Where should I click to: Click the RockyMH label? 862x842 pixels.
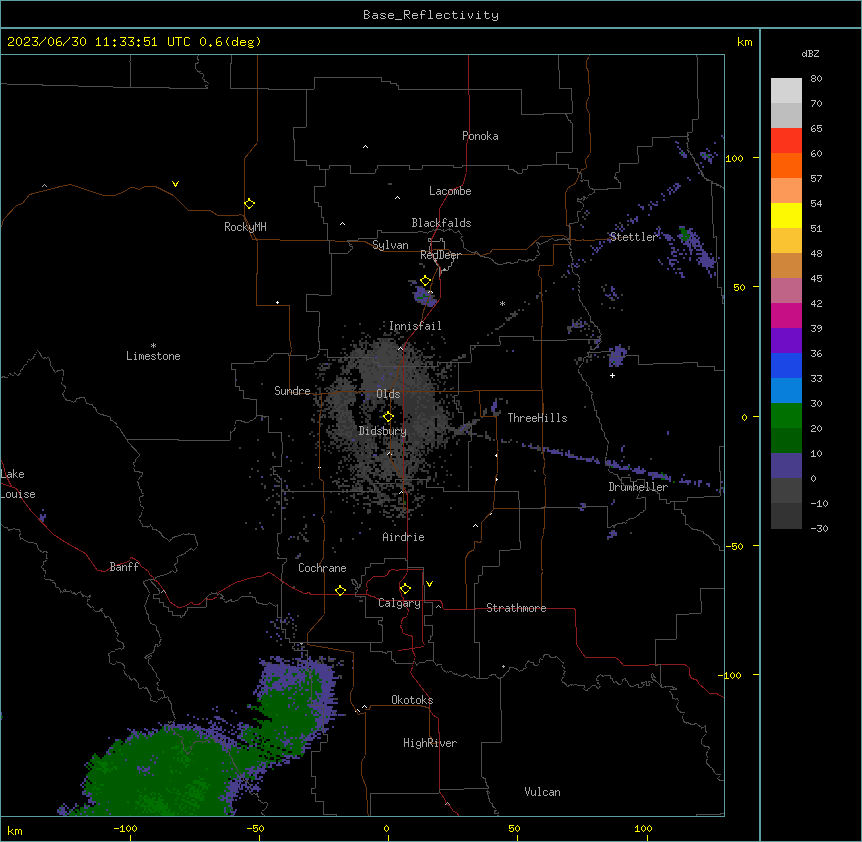pyautogui.click(x=245, y=226)
